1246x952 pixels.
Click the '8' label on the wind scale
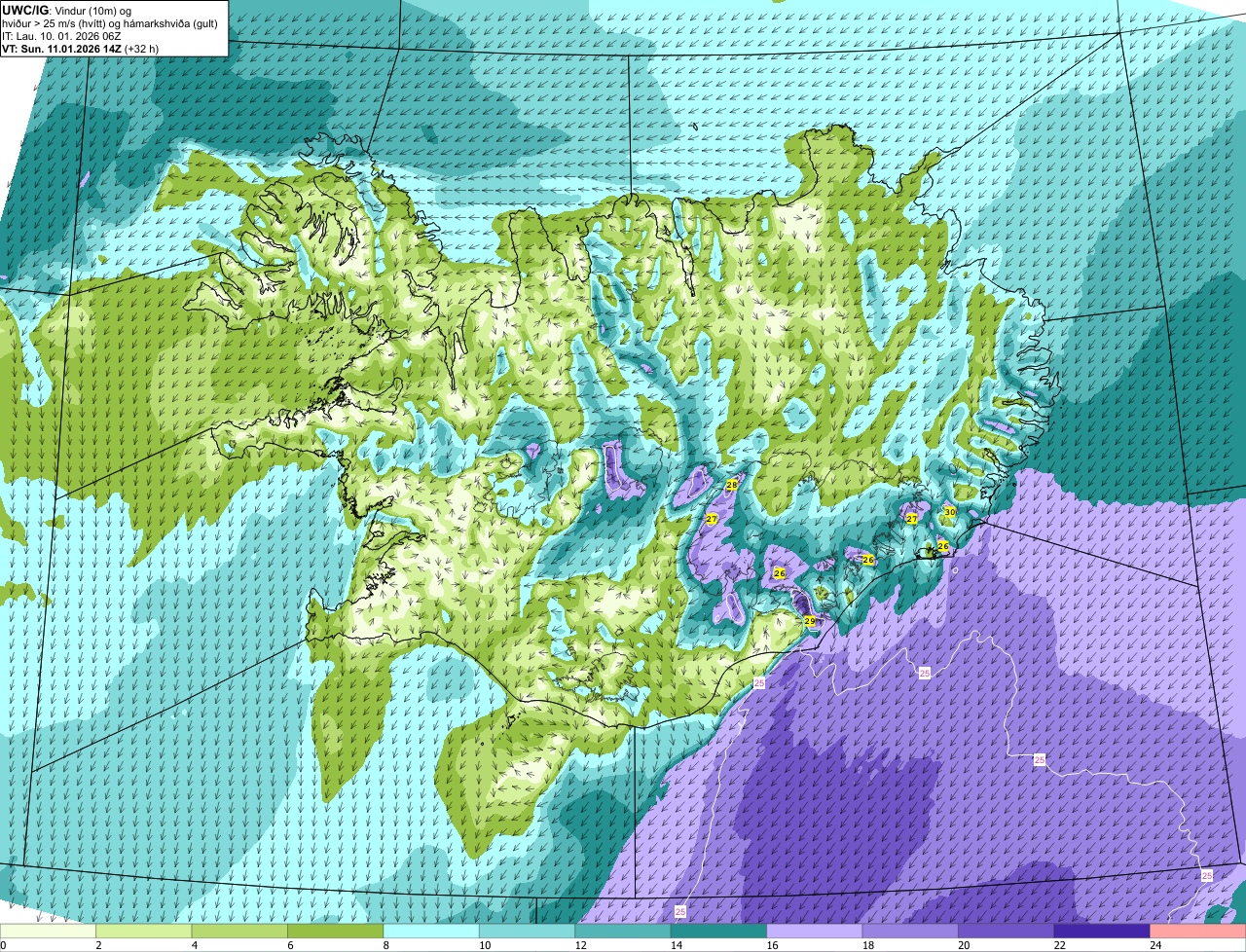pyautogui.click(x=385, y=945)
